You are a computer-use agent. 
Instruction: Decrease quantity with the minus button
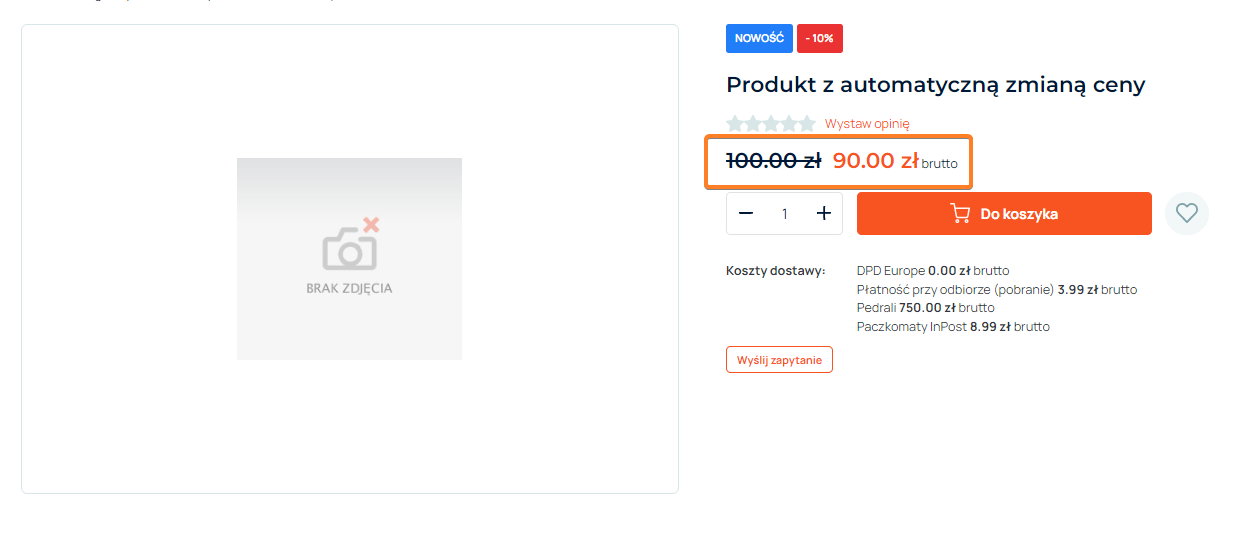(x=746, y=213)
